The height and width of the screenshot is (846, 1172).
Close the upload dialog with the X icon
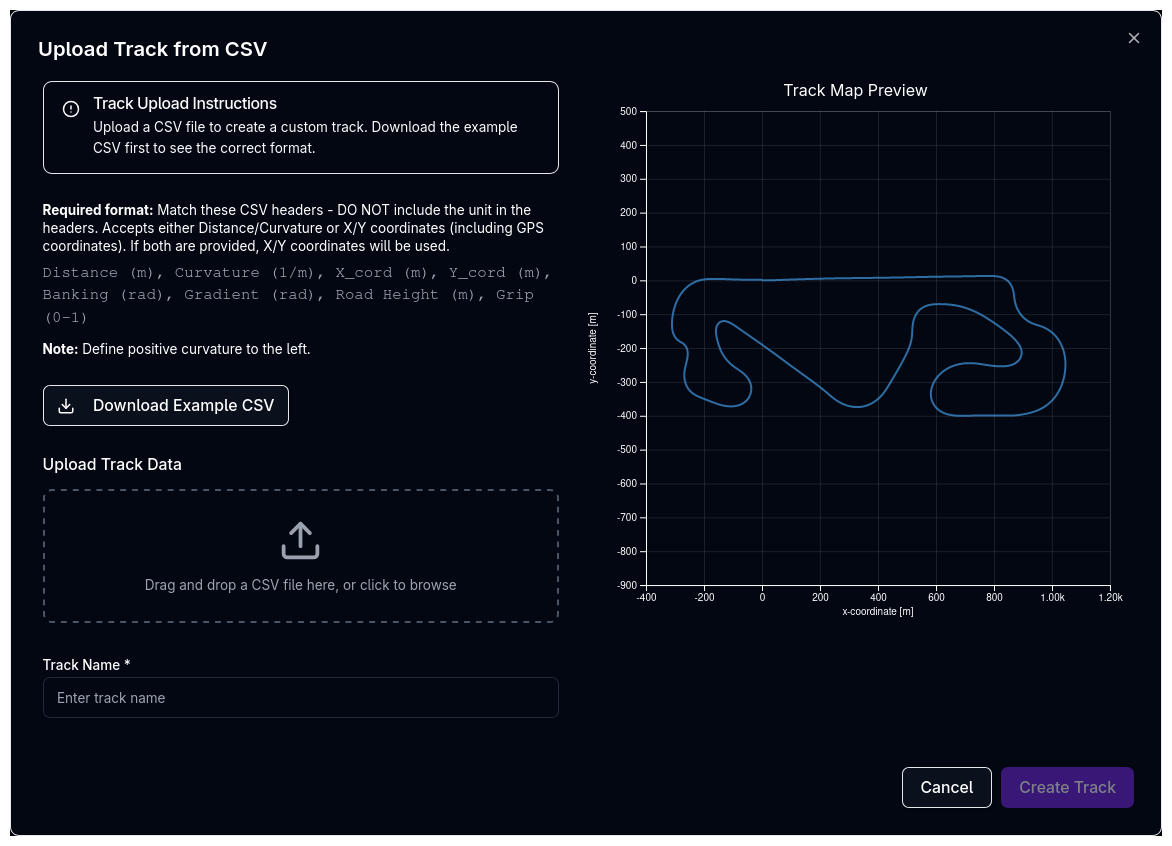click(x=1133, y=38)
